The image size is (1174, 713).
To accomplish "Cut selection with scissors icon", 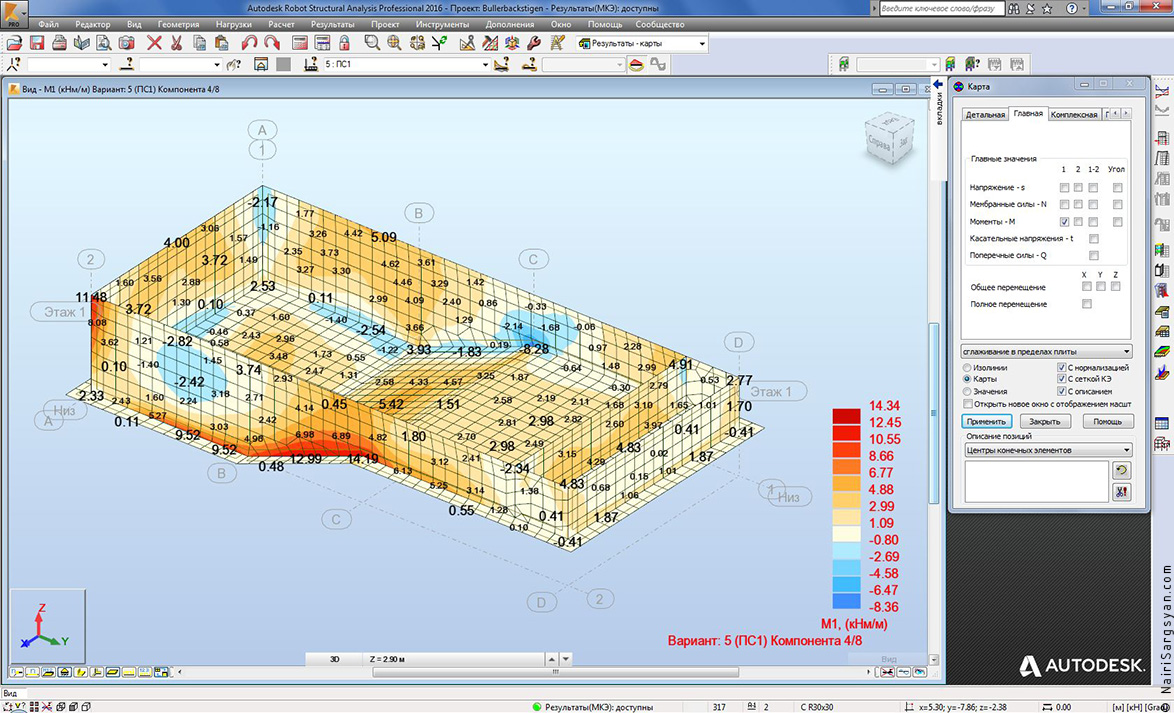I will (177, 43).
